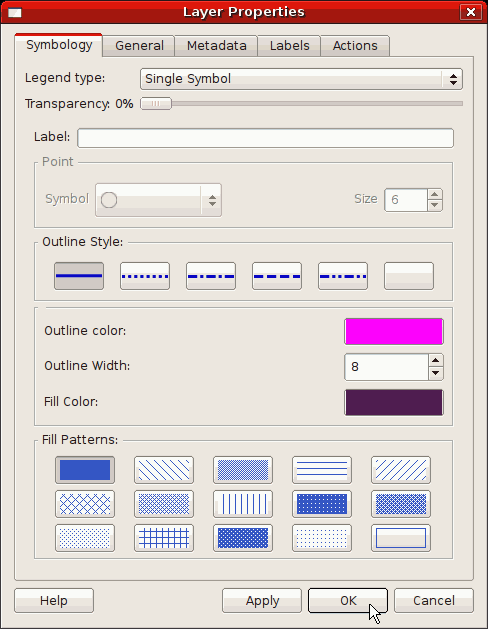The width and height of the screenshot is (488, 629).
Task: Increase Outline Width with up arrow
Action: click(x=435, y=360)
